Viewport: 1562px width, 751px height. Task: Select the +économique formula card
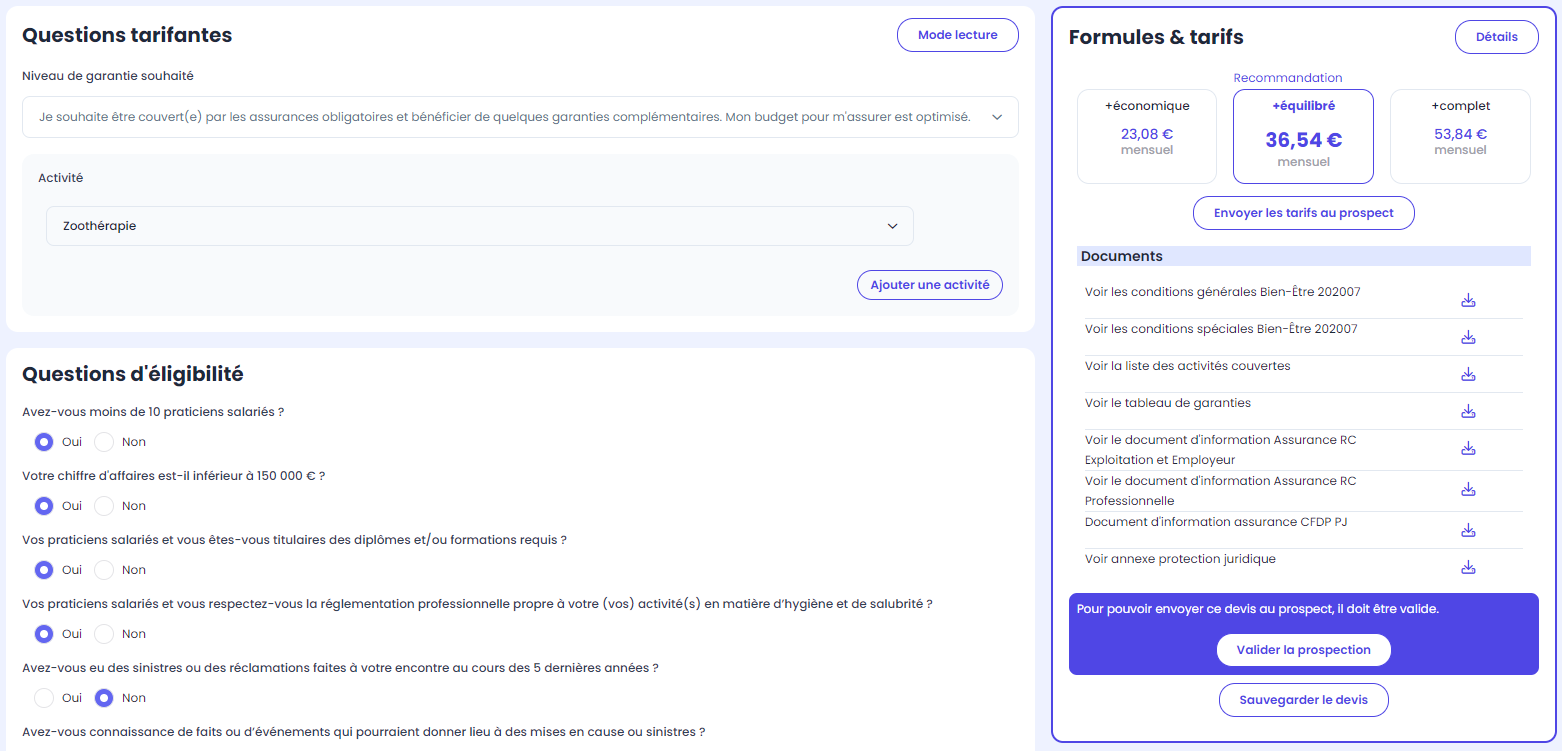tap(1147, 136)
